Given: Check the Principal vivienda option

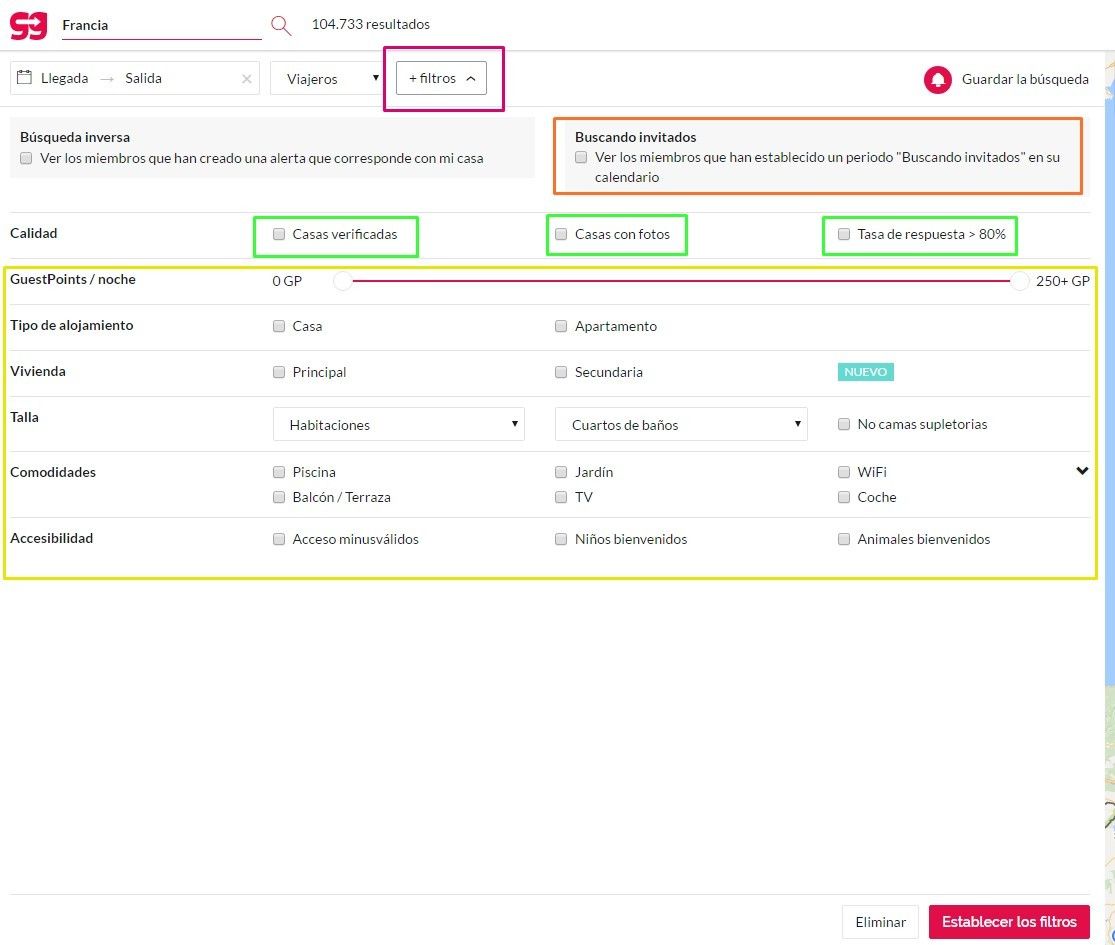Looking at the screenshot, I should tap(279, 372).
